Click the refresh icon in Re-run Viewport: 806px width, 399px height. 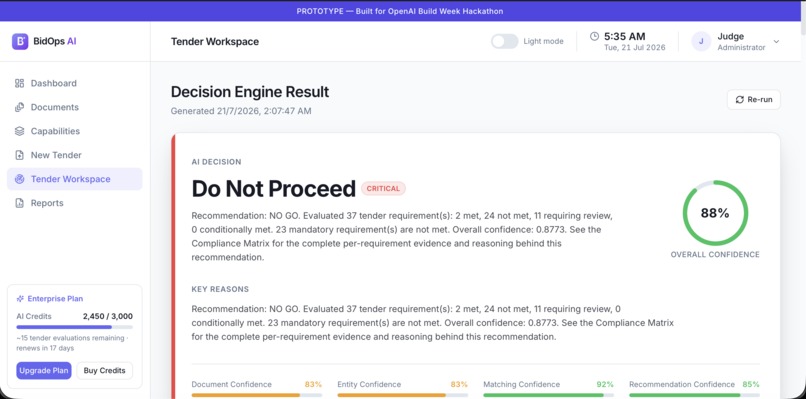[740, 100]
